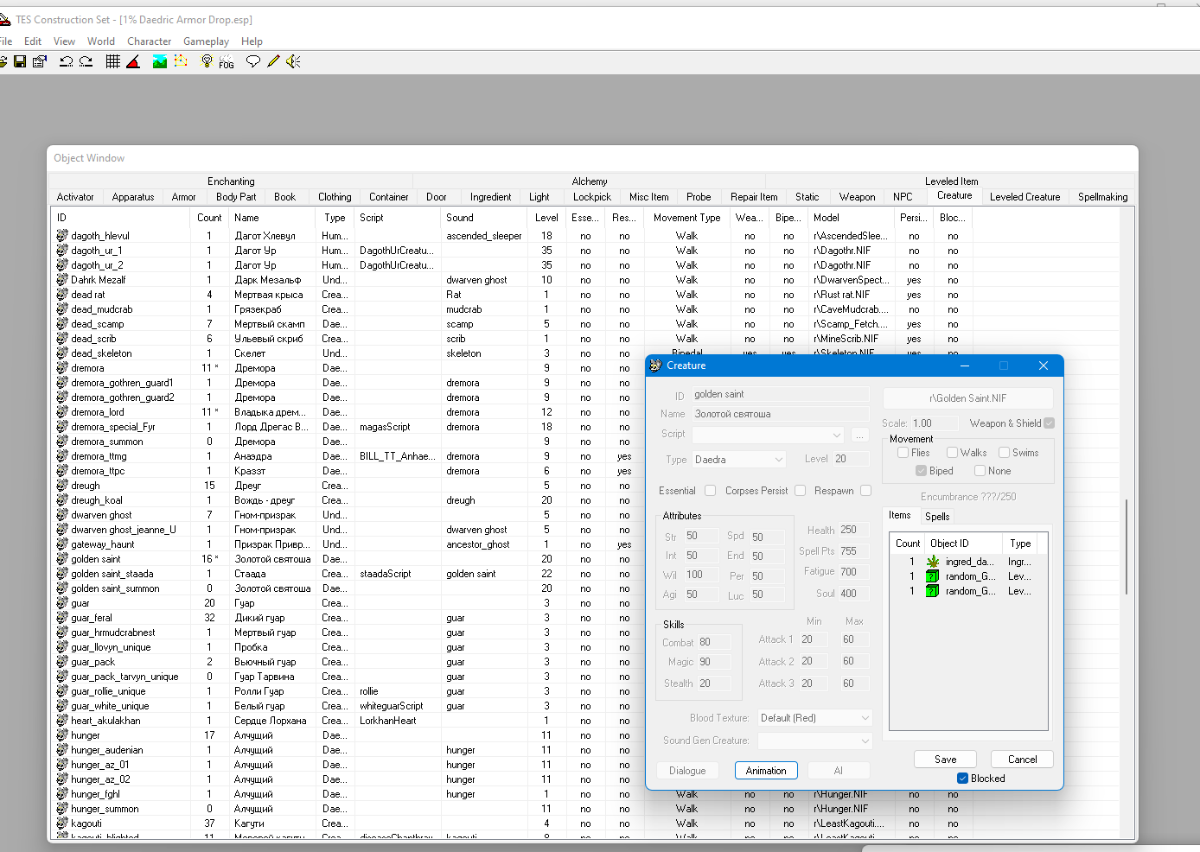This screenshot has width=1200, height=852.
Task: Click the Cancel button in Creature dialog
Action: [1022, 759]
